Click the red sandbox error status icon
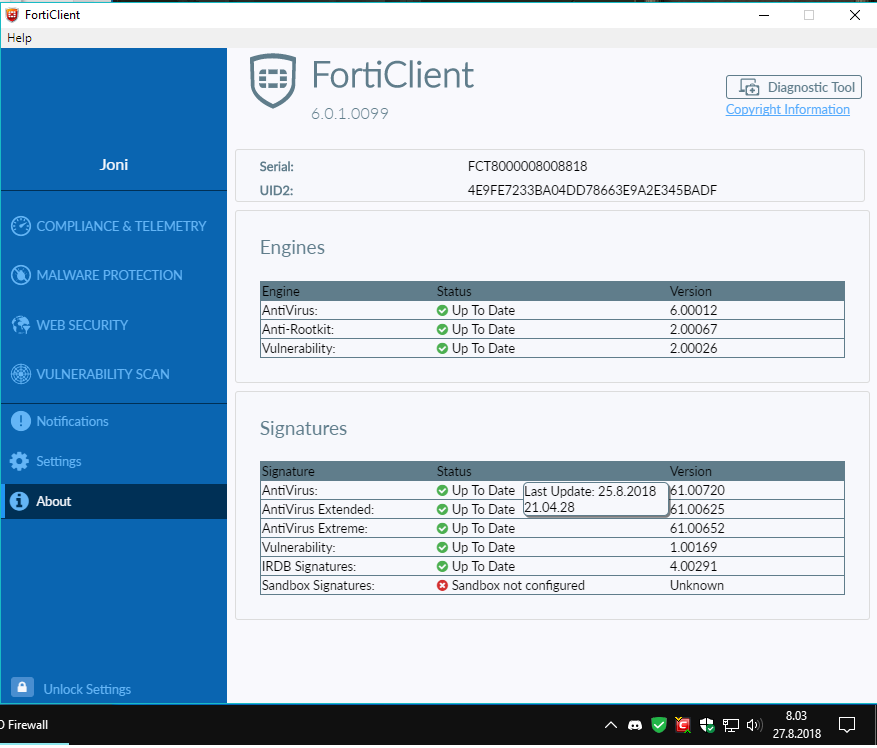Screen dimensions: 877x748 442,585
